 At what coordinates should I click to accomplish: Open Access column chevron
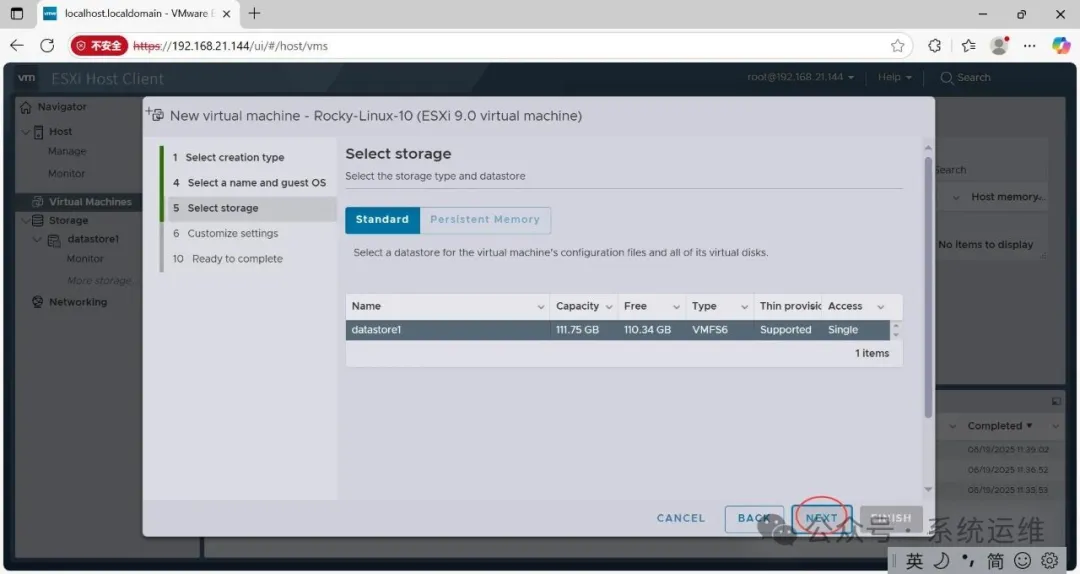click(880, 307)
